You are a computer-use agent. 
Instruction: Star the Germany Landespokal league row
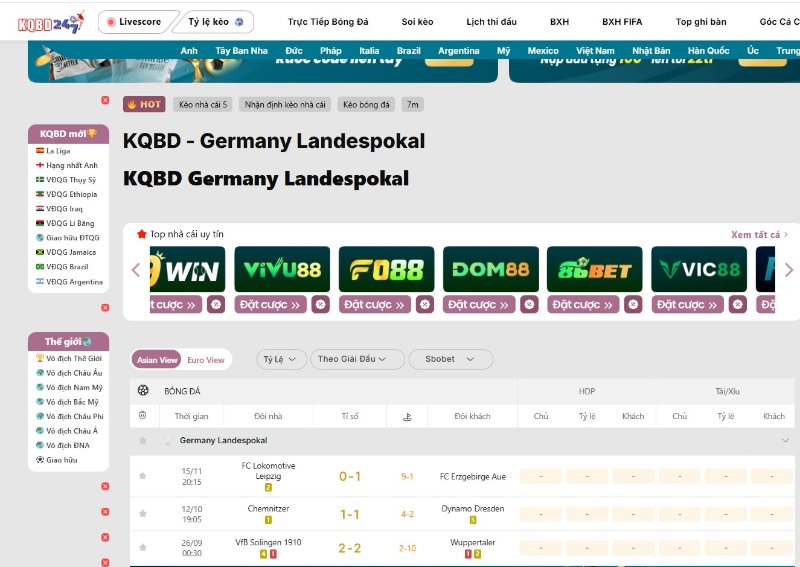[143, 441]
